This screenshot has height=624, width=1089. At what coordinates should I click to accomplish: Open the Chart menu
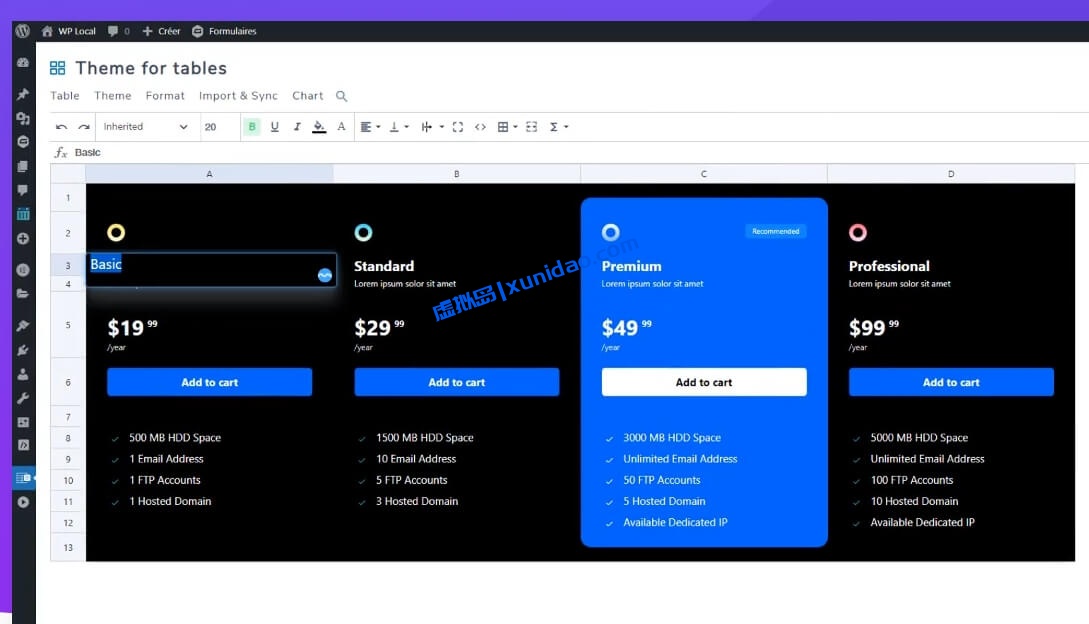coord(307,95)
